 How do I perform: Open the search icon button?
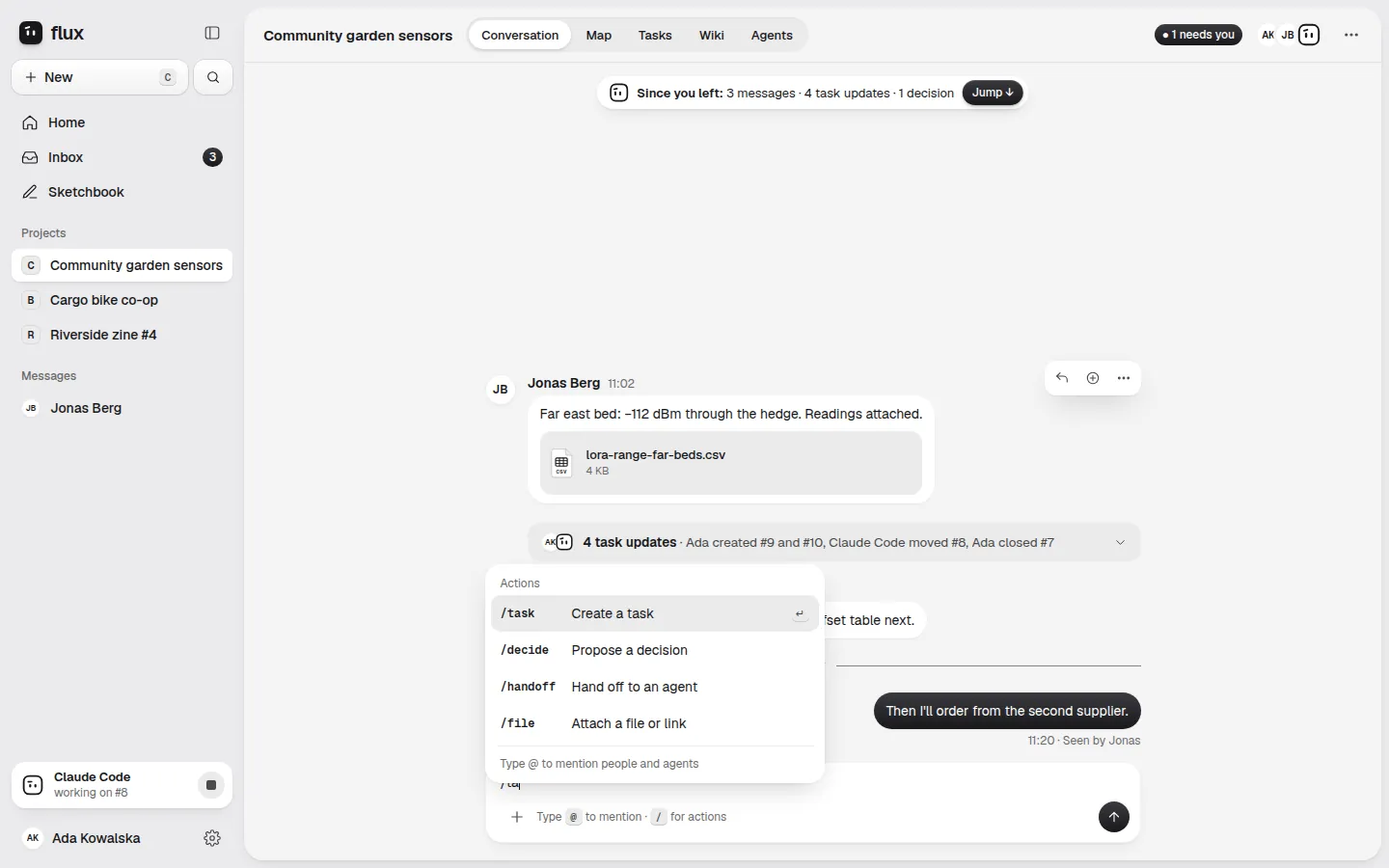[x=213, y=77]
